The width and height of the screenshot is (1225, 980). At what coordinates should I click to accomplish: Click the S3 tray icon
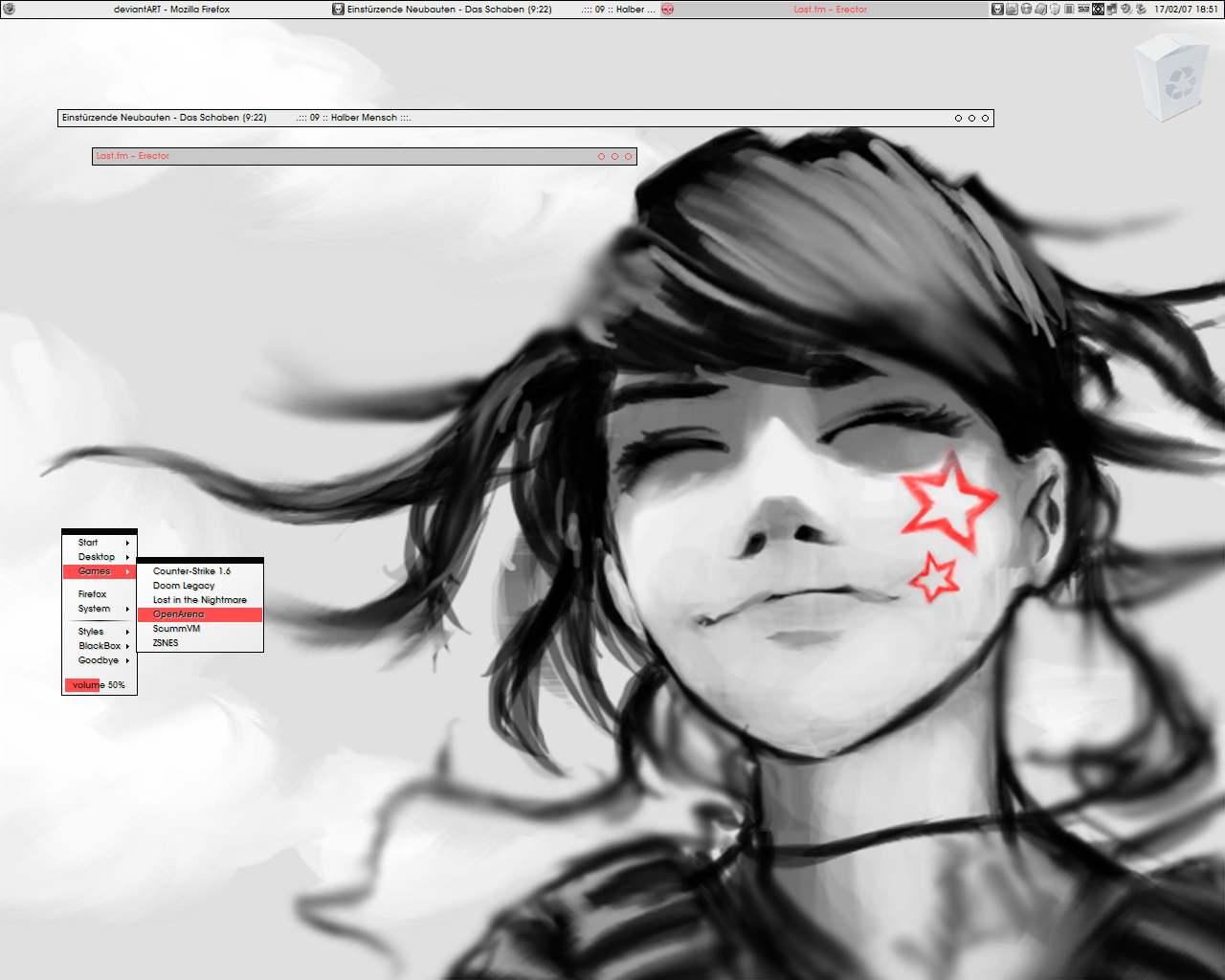pos(1083,9)
